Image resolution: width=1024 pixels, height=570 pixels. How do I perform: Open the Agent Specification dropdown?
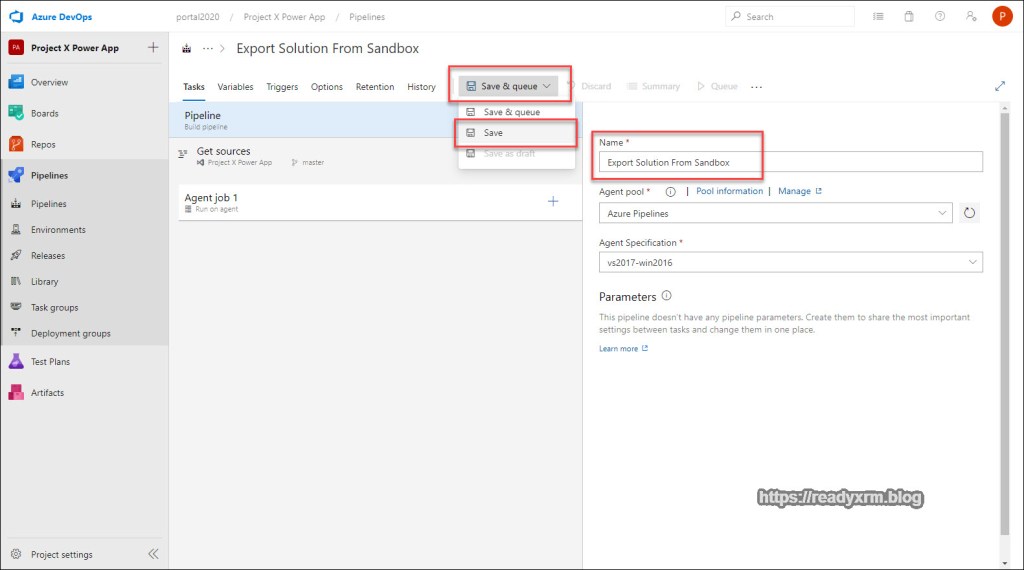click(973, 262)
